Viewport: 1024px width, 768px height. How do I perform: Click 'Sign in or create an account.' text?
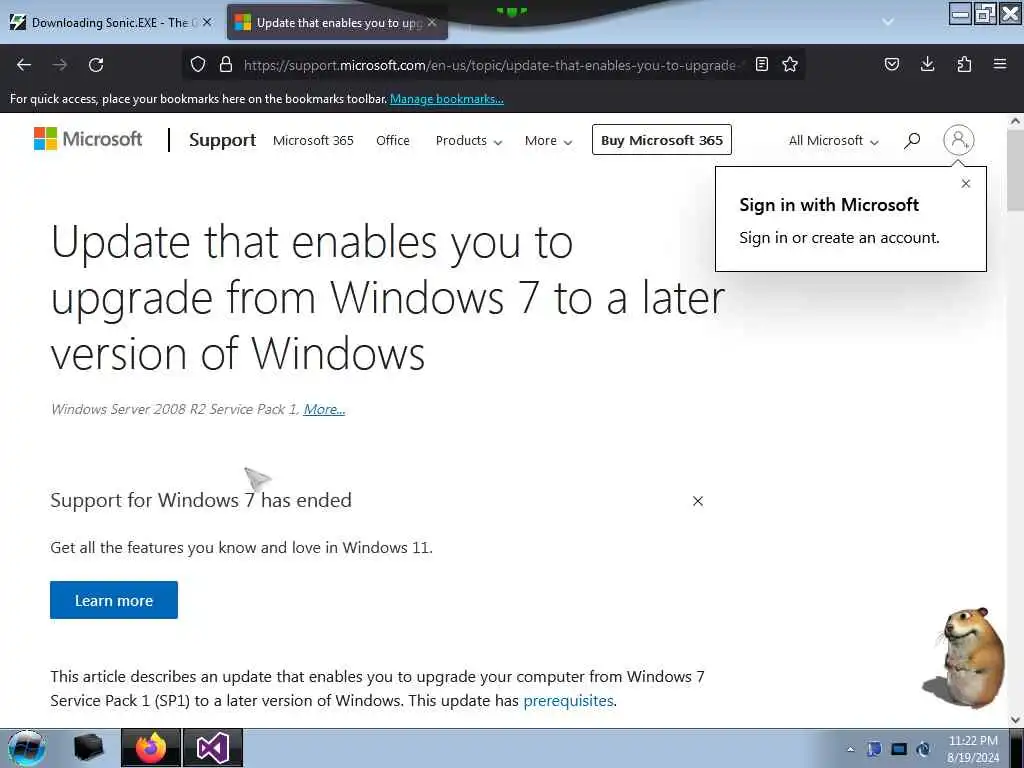839,238
